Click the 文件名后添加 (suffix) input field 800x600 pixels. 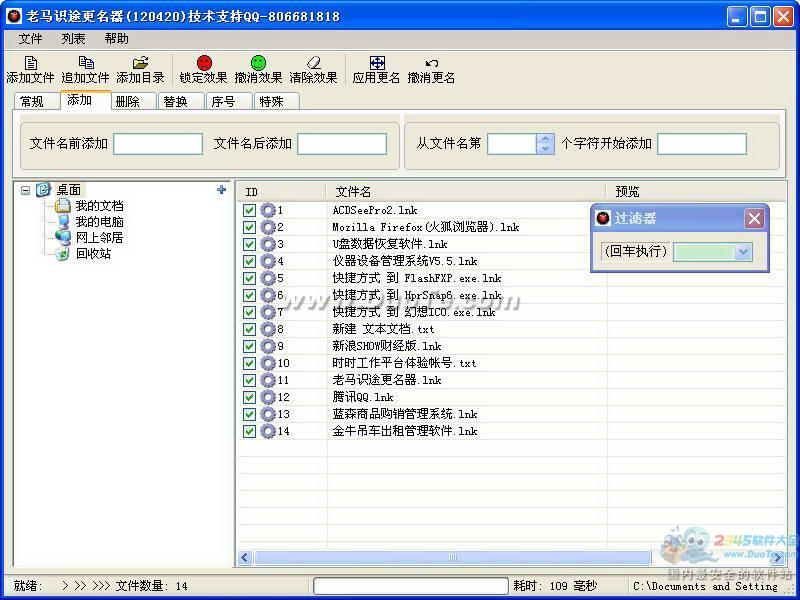point(342,144)
